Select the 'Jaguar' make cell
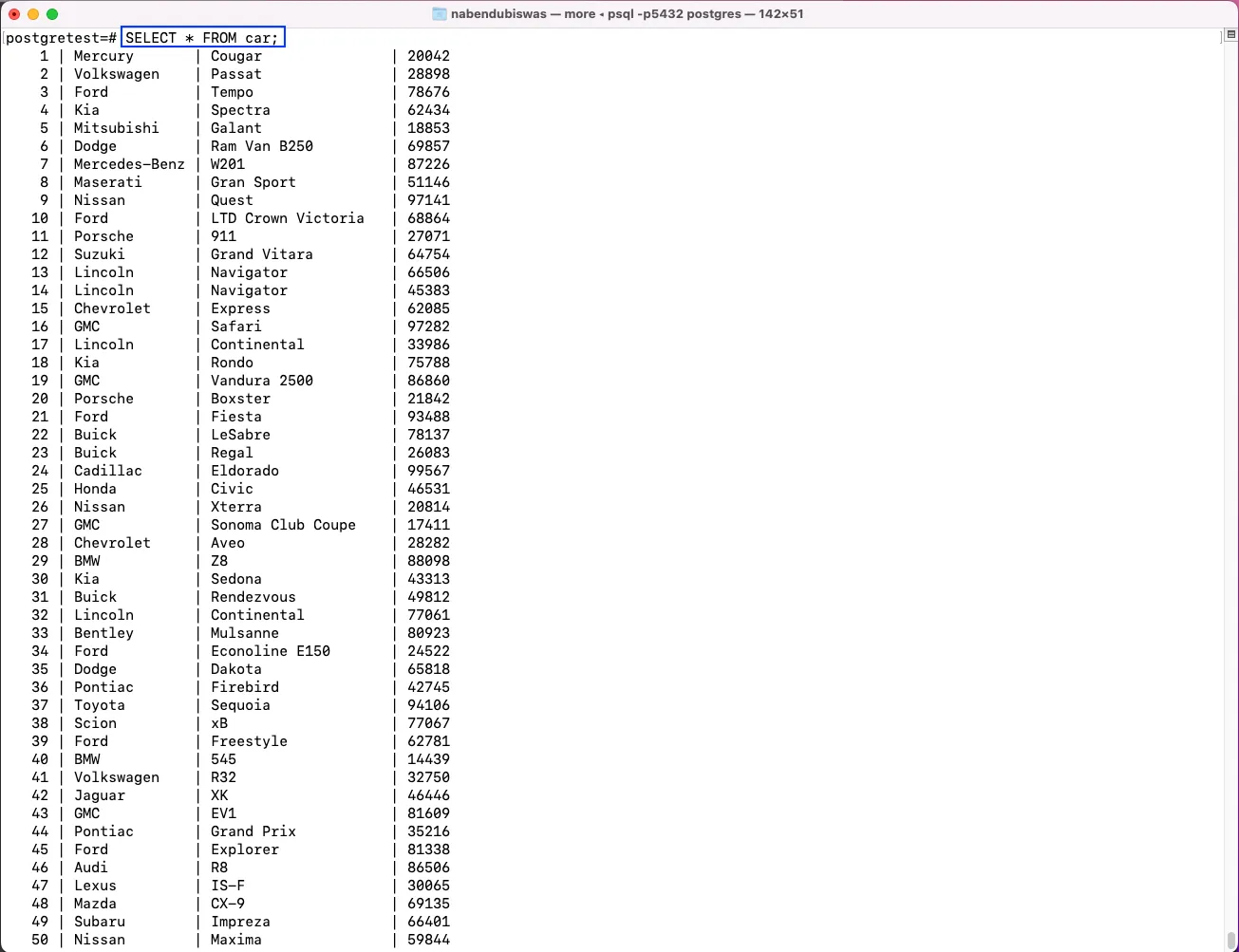Viewport: 1239px width, 952px height. (100, 795)
